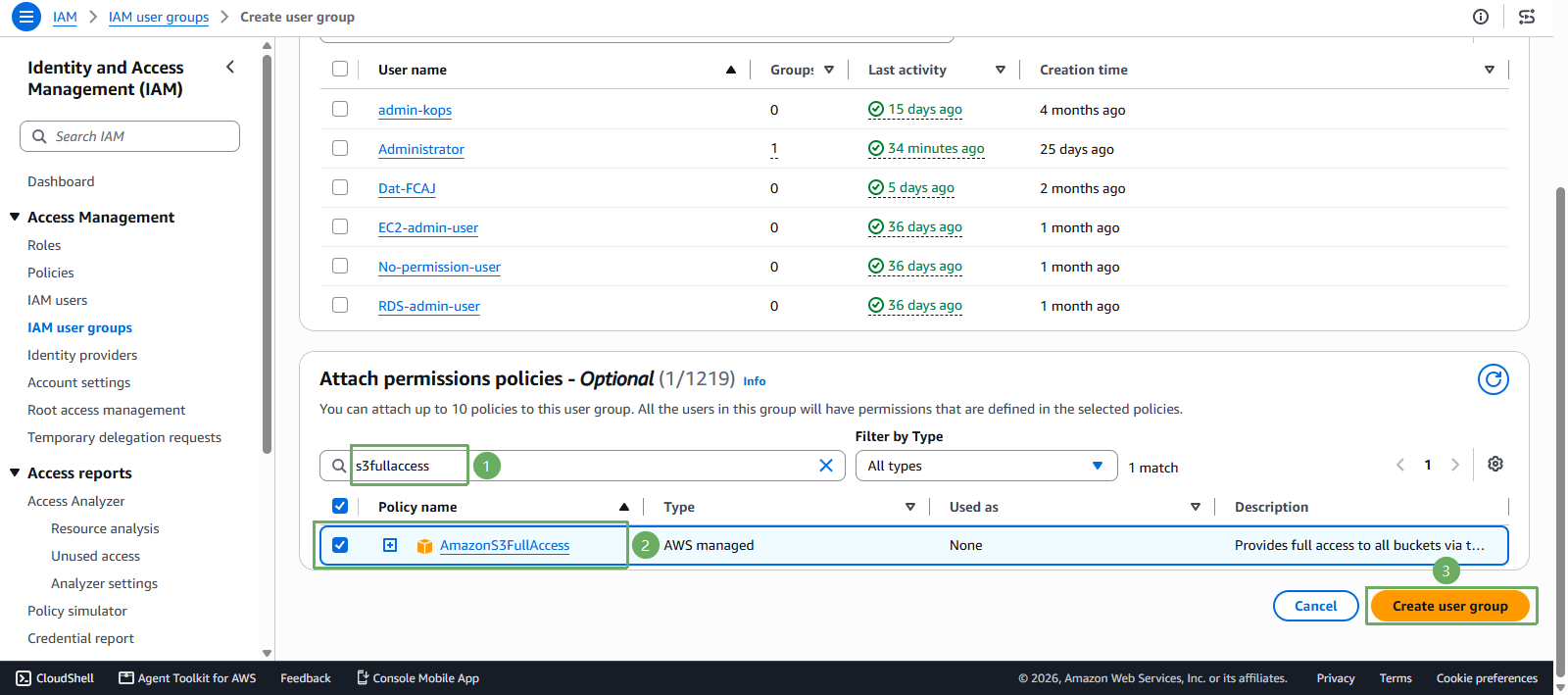Viewport: 1568px width, 695px height.
Task: Click the policy search filter field
Action: [582, 466]
